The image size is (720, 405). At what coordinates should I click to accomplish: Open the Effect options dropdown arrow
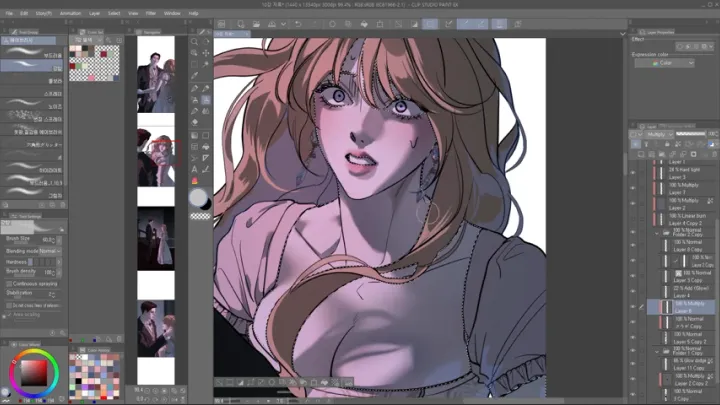711,46
